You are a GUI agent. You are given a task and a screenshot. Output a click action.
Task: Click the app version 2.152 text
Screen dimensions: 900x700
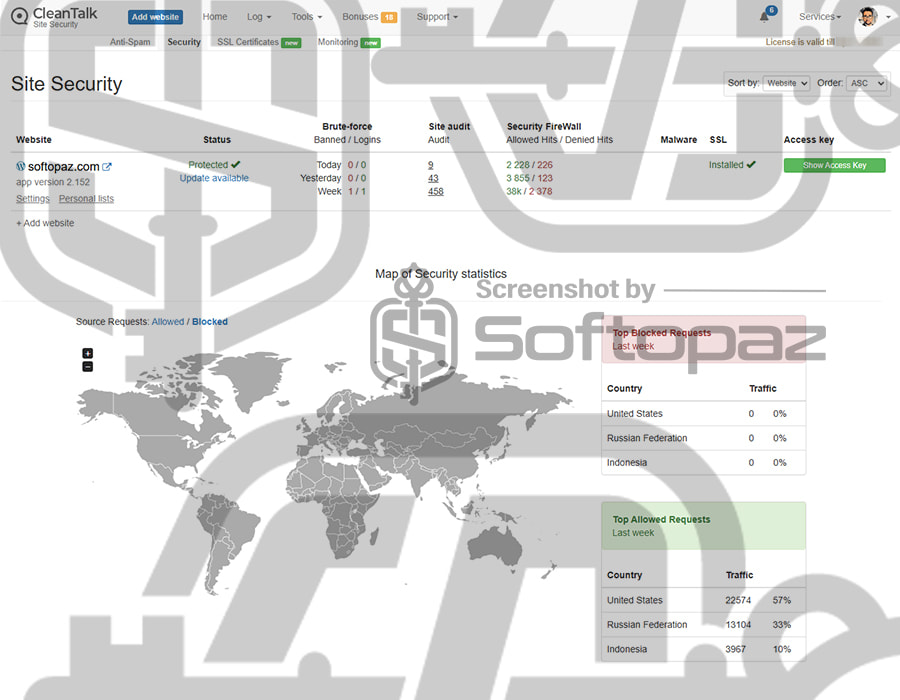coord(53,182)
